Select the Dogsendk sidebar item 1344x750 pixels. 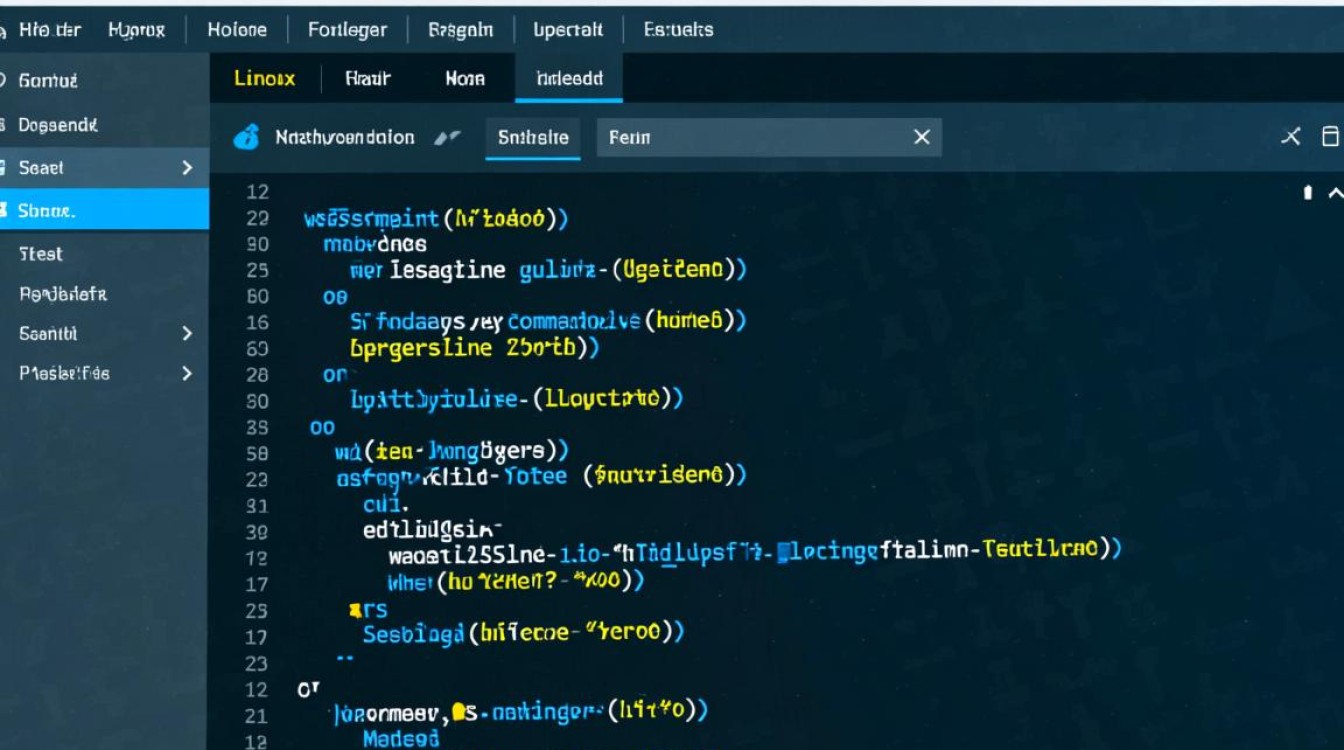pyautogui.click(x=58, y=125)
